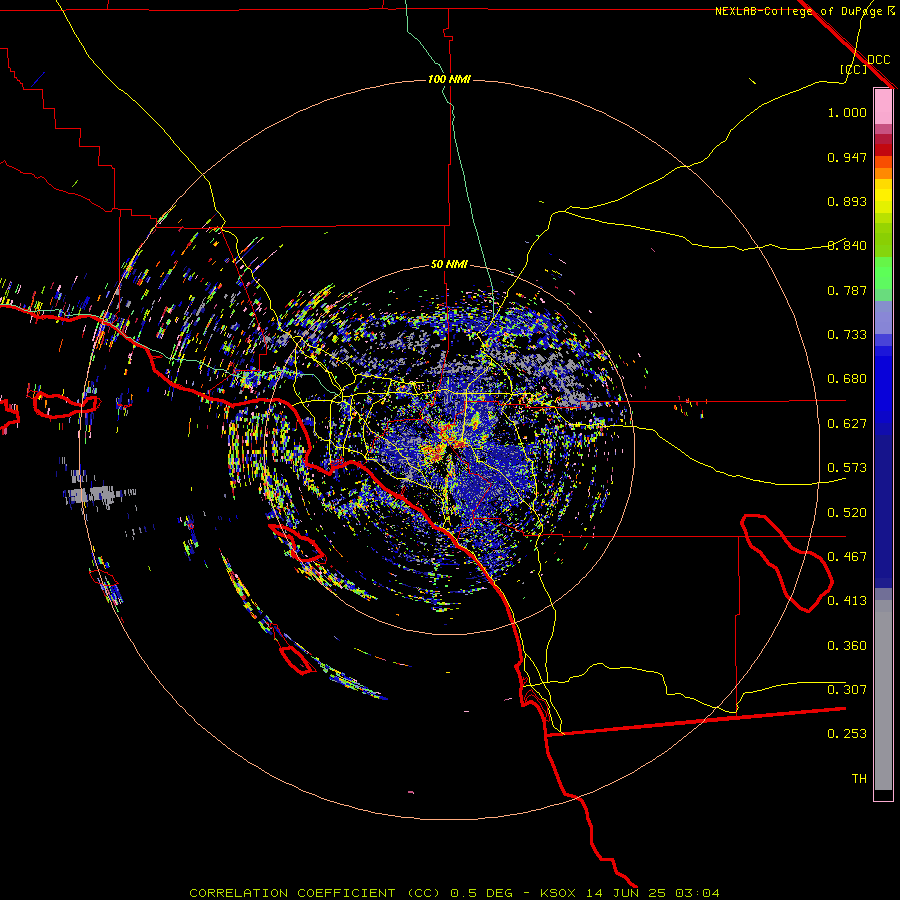Click the 0.573 legend value

coord(847,468)
